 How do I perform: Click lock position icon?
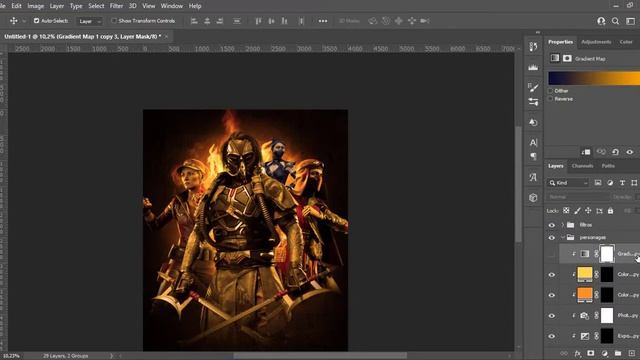588,211
